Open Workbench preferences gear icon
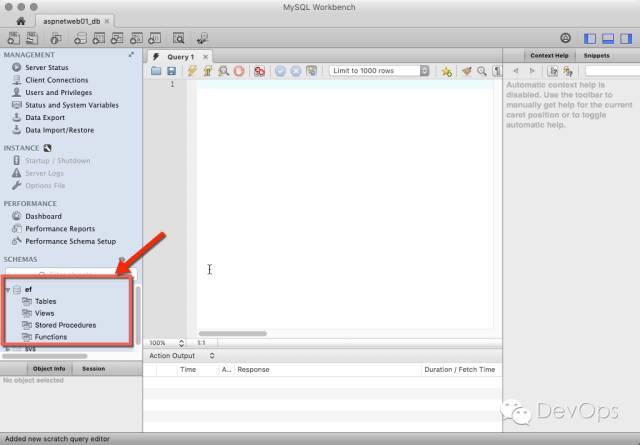This screenshot has width=640, height=445. click(x=565, y=38)
